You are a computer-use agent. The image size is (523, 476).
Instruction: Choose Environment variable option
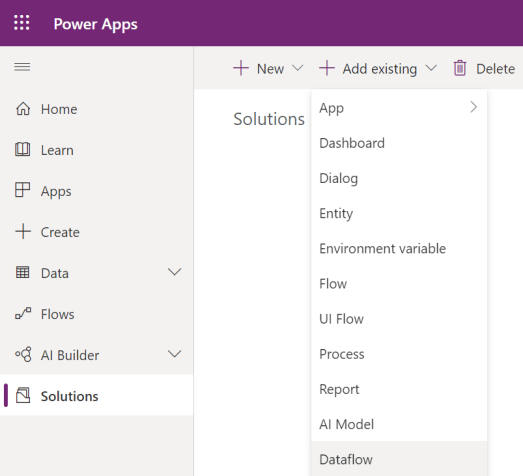coord(399,249)
